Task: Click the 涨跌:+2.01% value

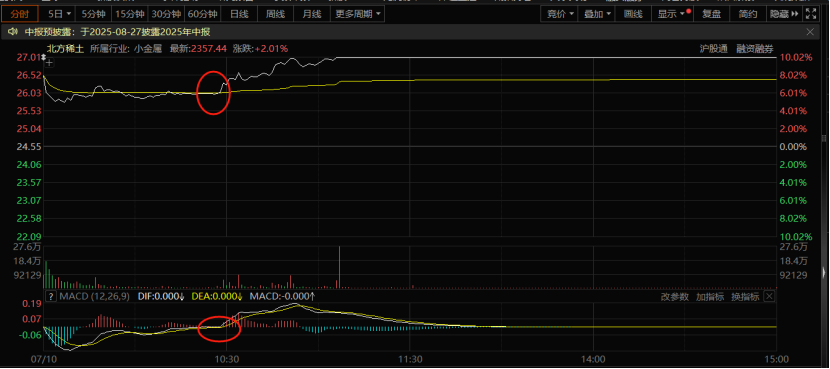Action: (260, 49)
